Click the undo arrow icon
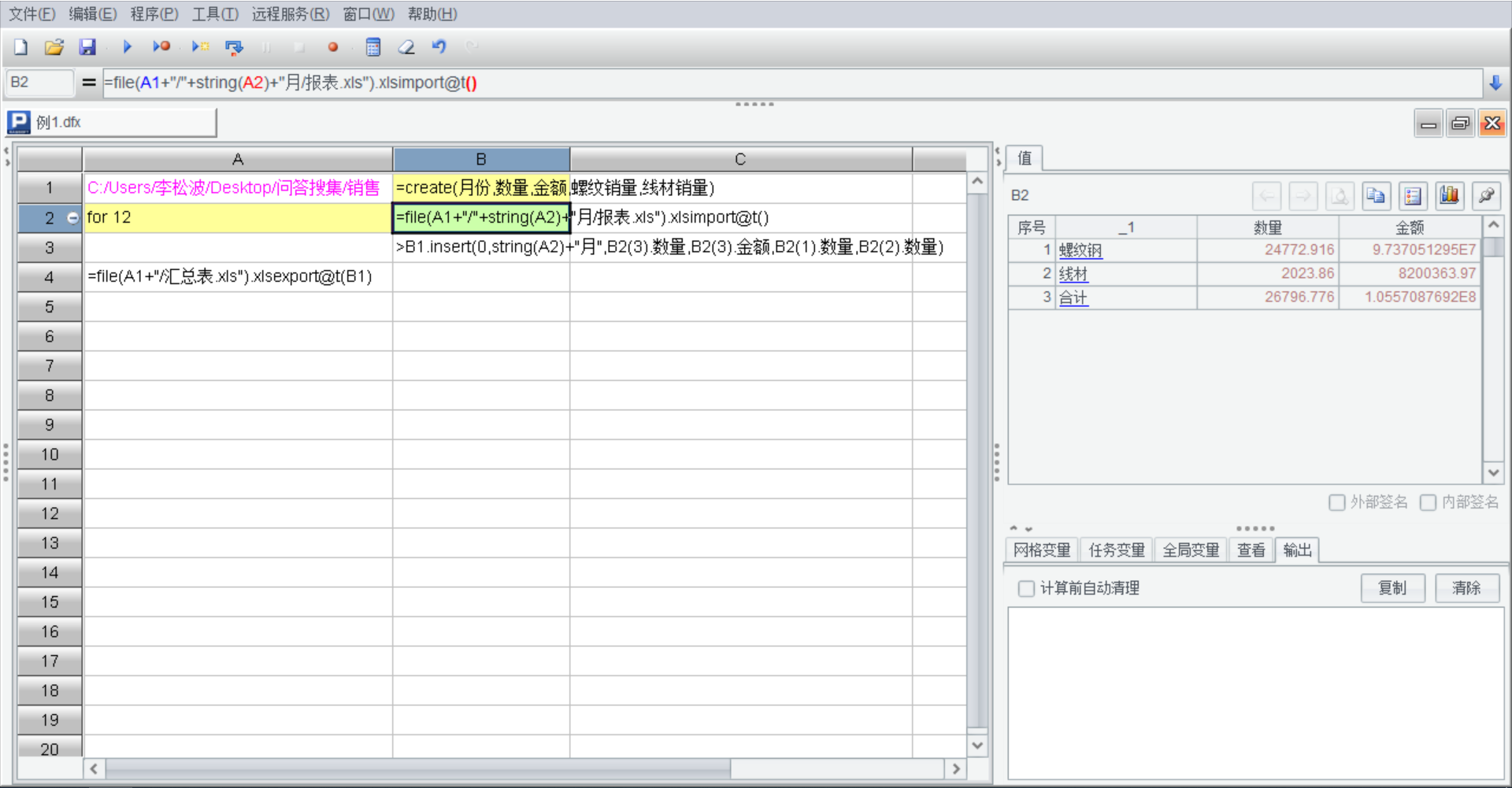Viewport: 1512px width, 788px height. [x=439, y=47]
